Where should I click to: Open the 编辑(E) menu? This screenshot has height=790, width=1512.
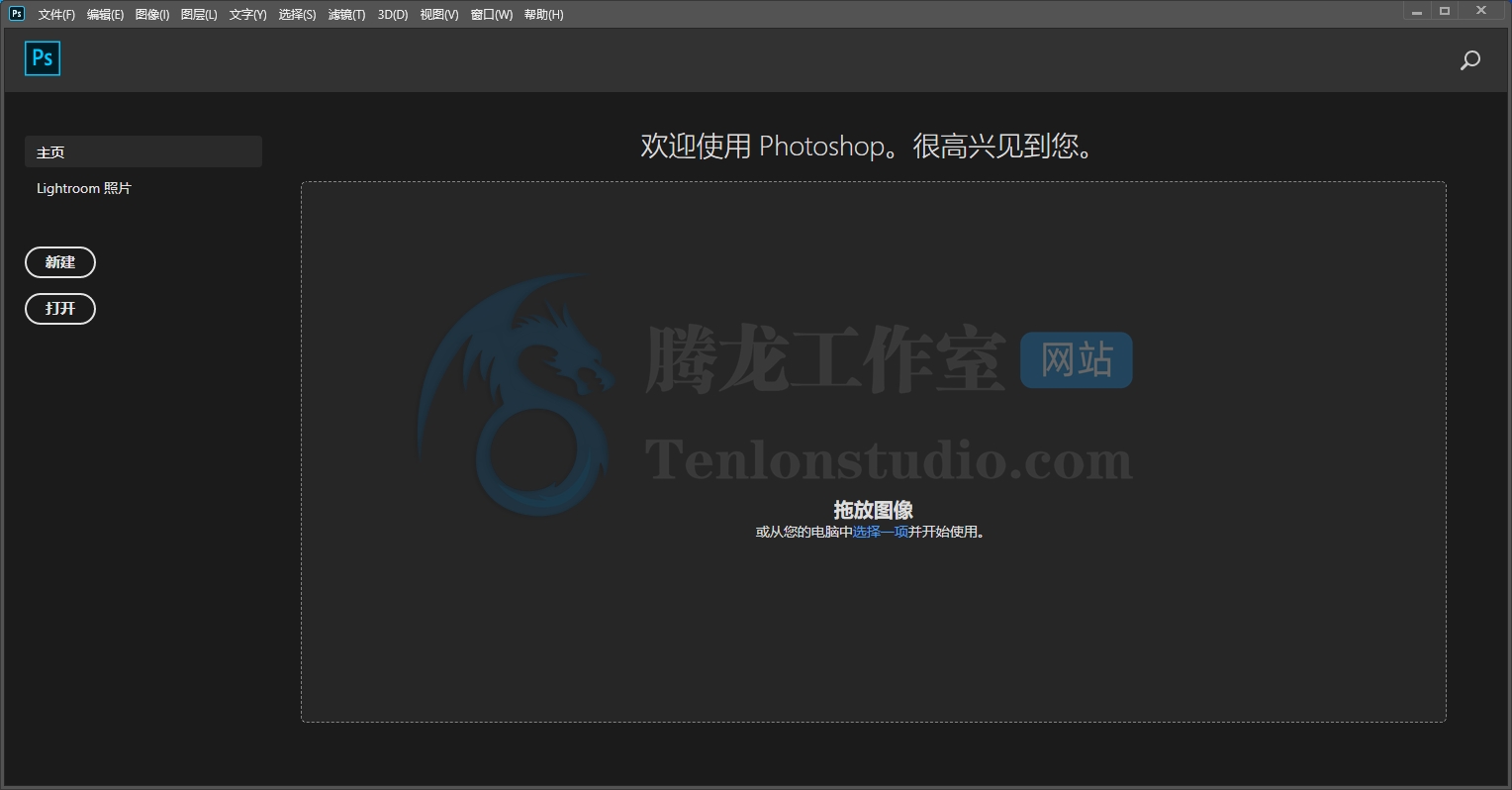point(105,15)
